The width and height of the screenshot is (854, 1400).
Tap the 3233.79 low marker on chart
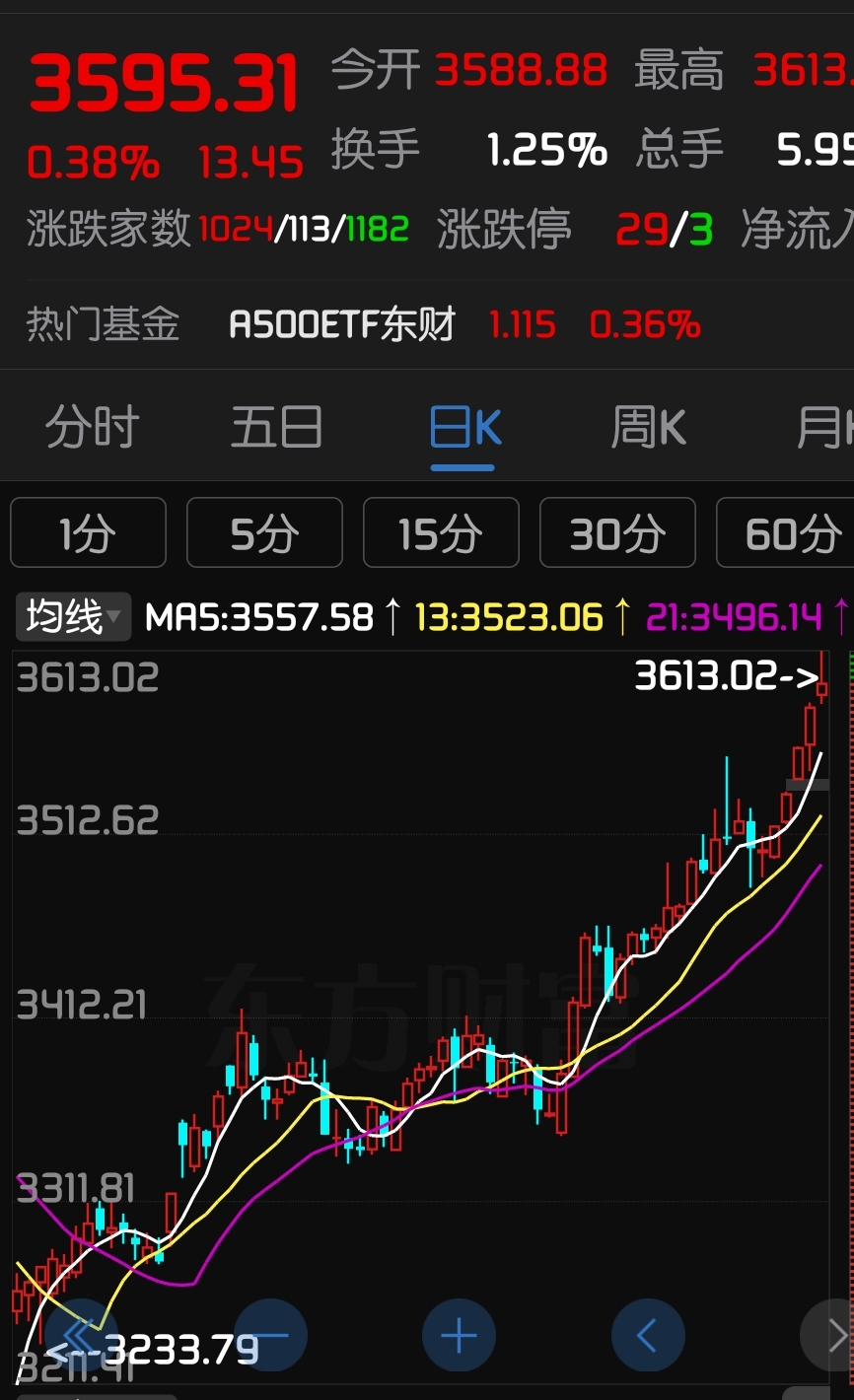pyautogui.click(x=180, y=1350)
